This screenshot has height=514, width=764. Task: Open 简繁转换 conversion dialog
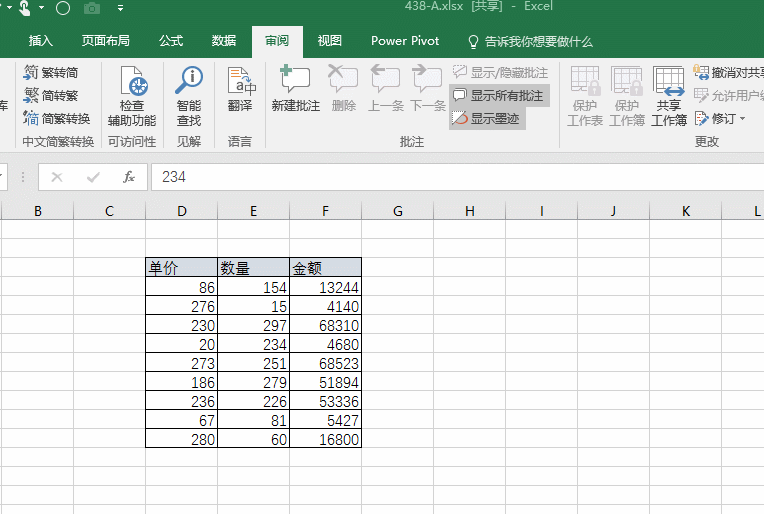click(57, 119)
